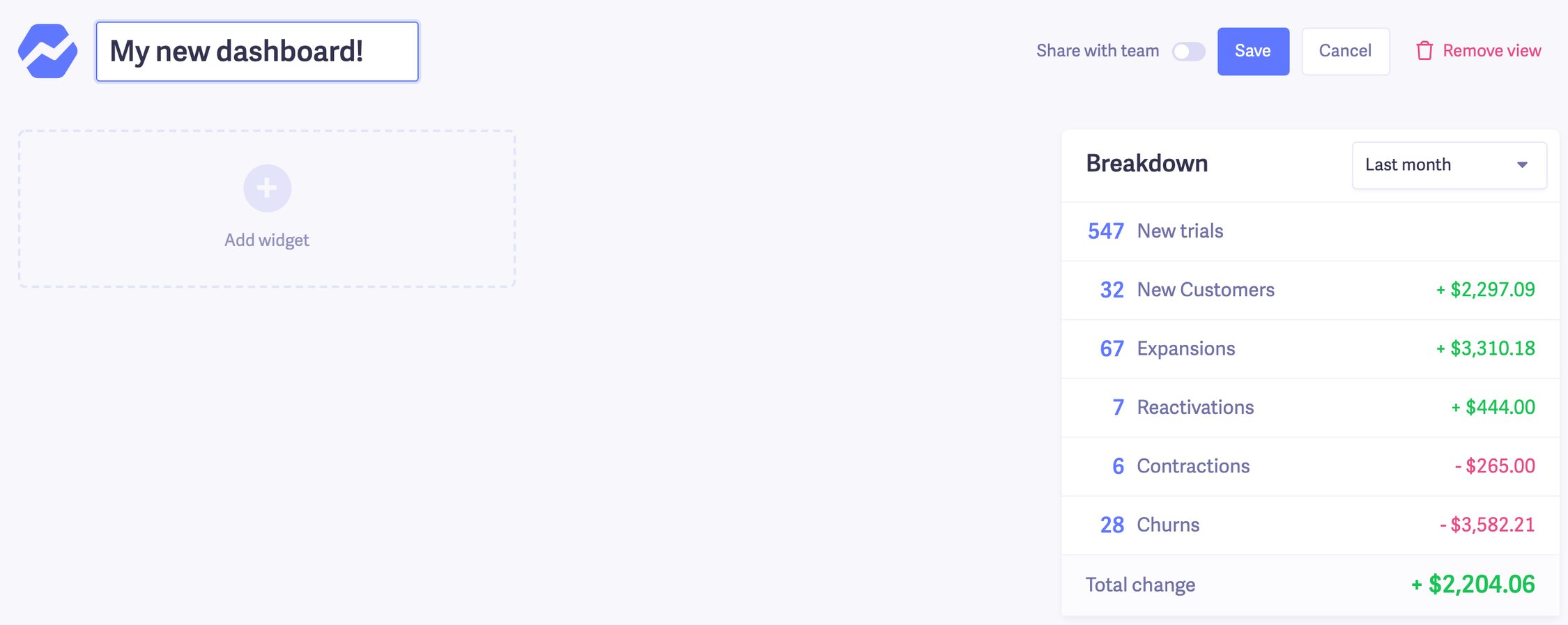
Task: Open the Last month period dropdown
Action: 1448,165
